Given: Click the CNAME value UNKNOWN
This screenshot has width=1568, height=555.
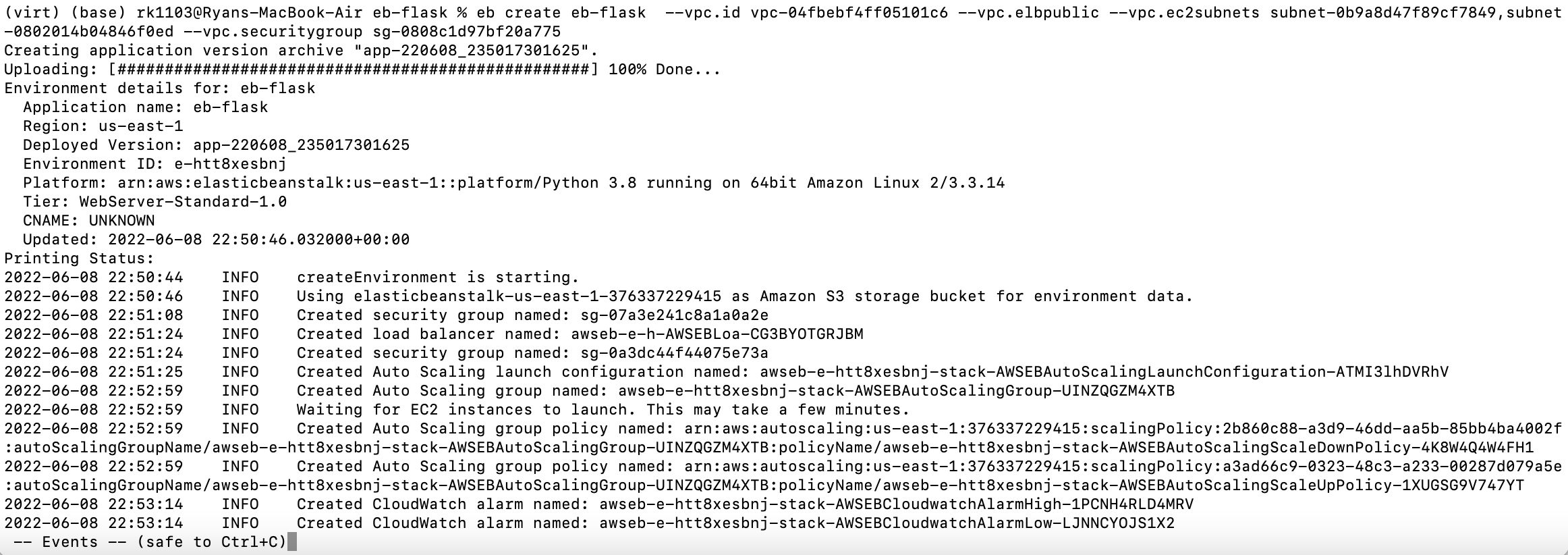Looking at the screenshot, I should point(121,220).
